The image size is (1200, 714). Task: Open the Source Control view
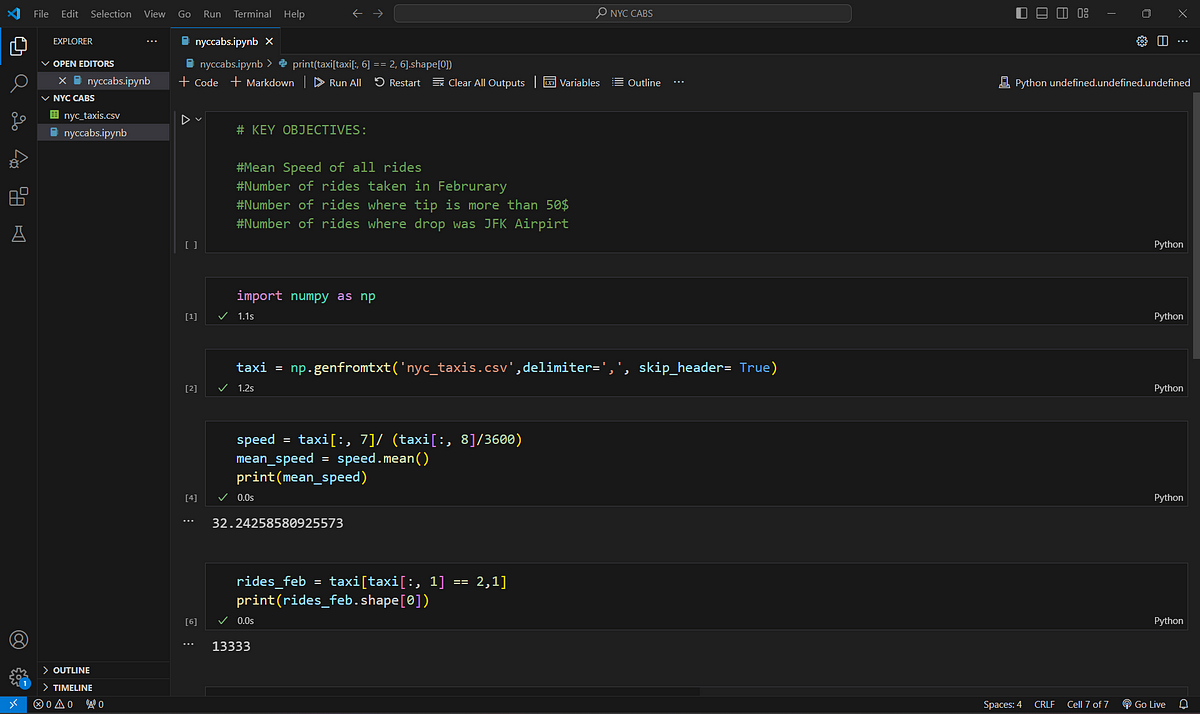(18, 122)
